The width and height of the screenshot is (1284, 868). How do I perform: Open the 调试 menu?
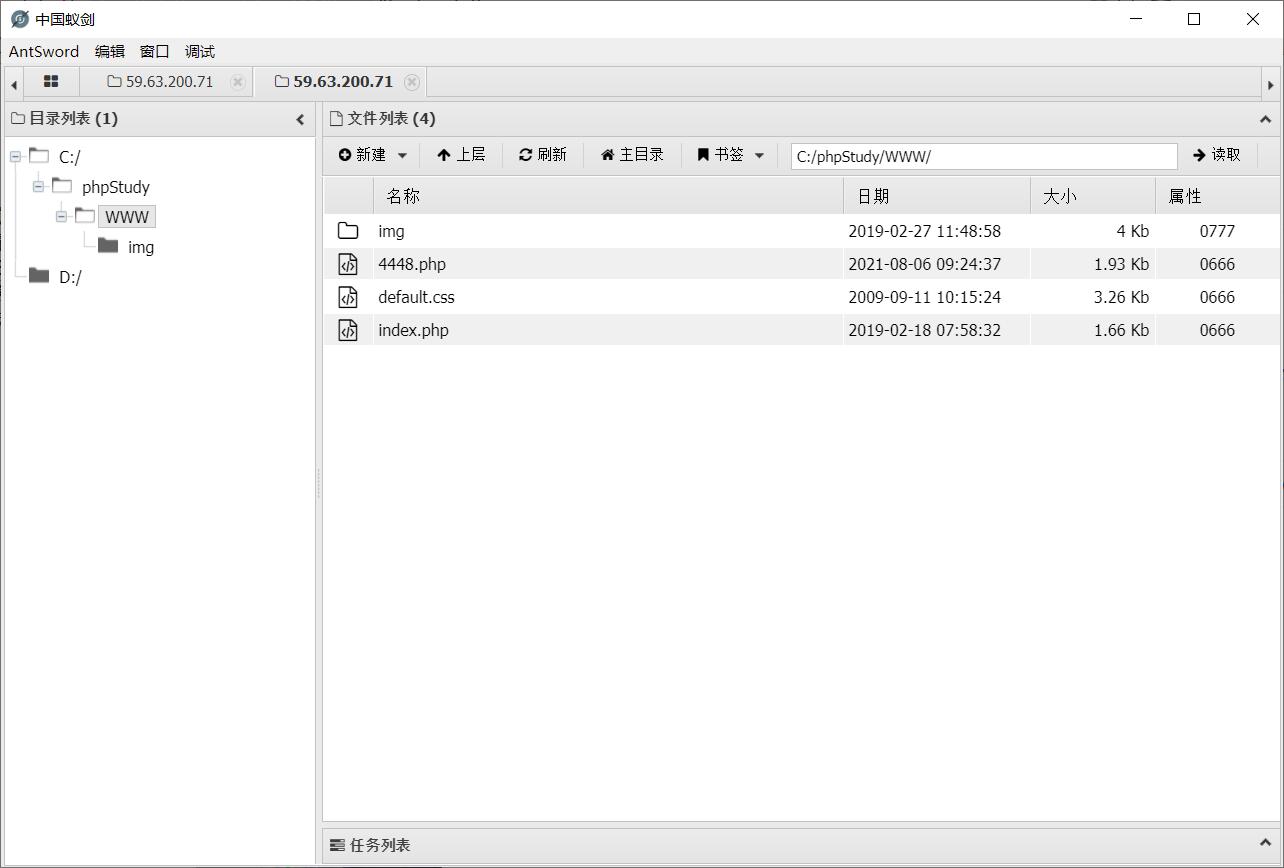point(199,51)
